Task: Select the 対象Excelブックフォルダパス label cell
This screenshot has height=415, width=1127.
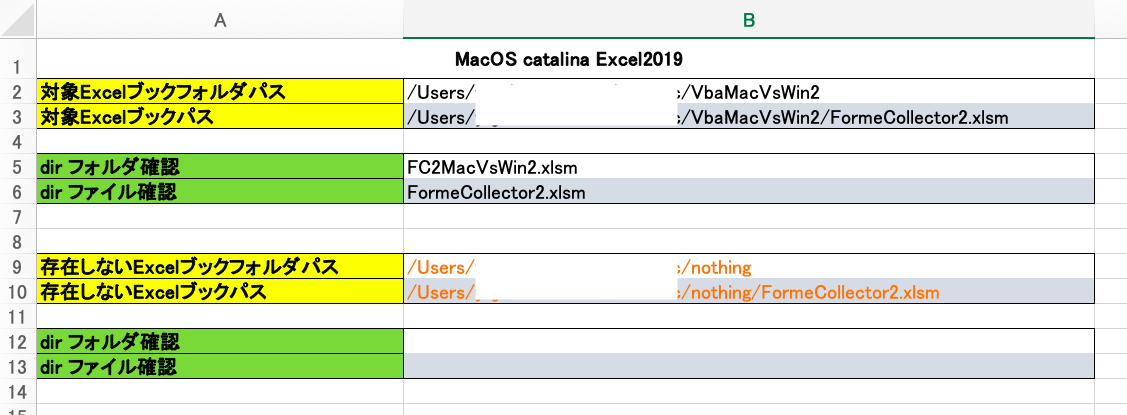Action: [x=220, y=91]
